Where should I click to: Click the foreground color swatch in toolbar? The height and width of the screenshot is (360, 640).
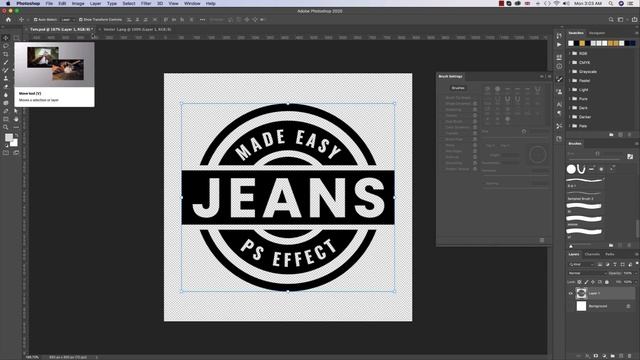(9, 138)
